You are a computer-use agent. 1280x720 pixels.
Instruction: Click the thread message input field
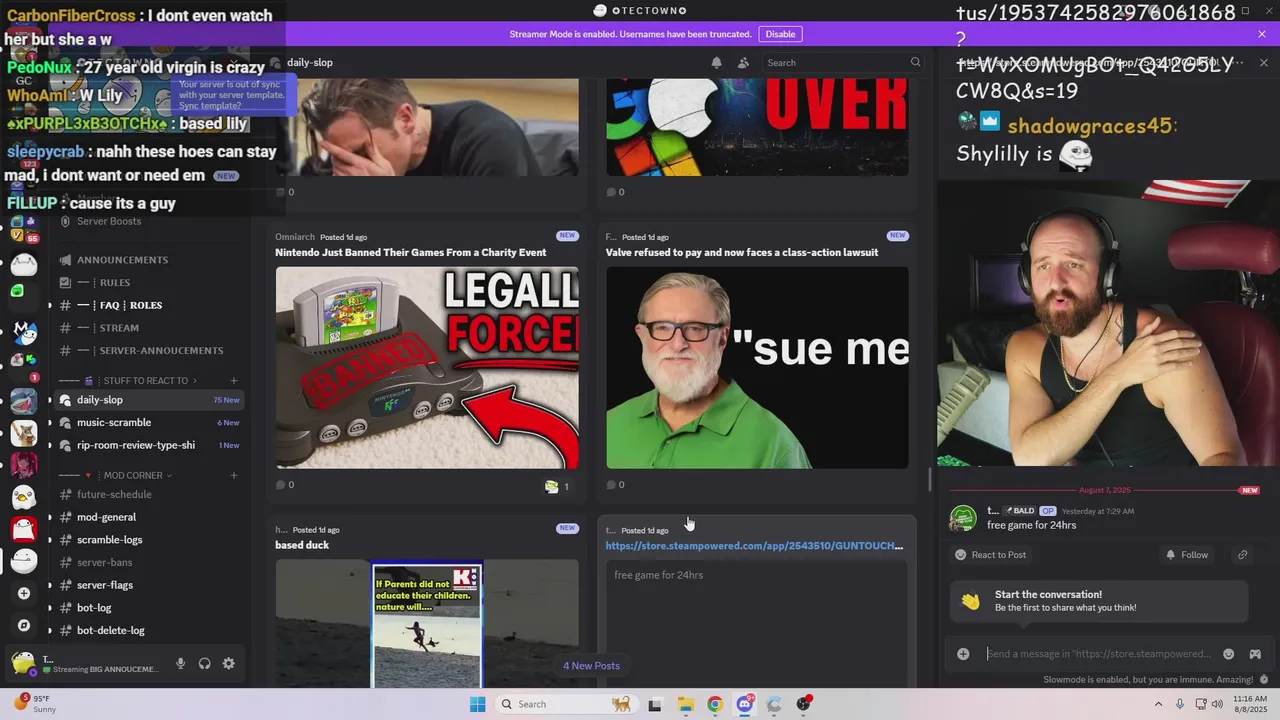click(1098, 654)
